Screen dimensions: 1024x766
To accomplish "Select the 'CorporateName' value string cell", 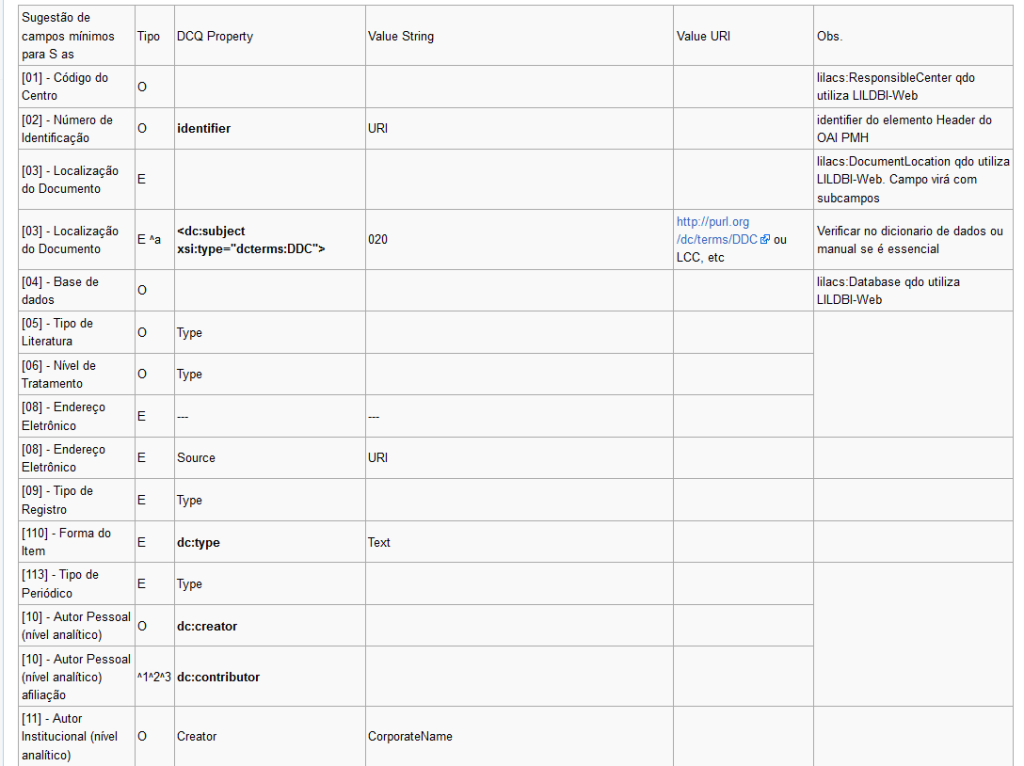I will click(519, 736).
